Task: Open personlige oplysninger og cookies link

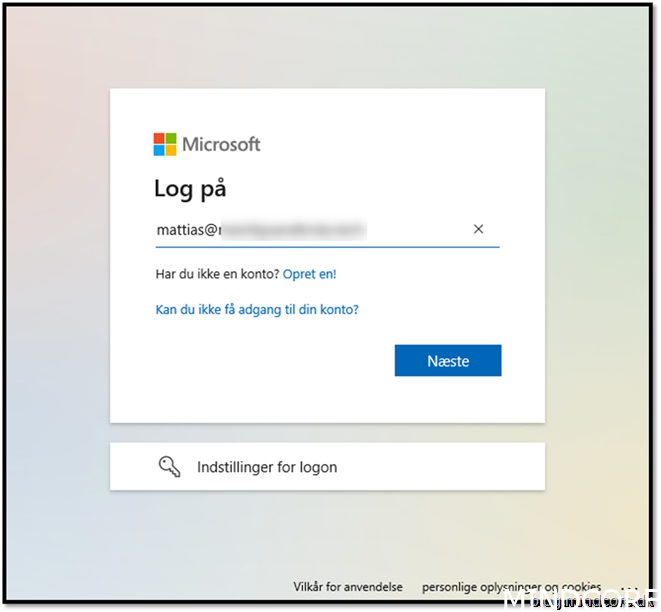Action: tap(511, 587)
